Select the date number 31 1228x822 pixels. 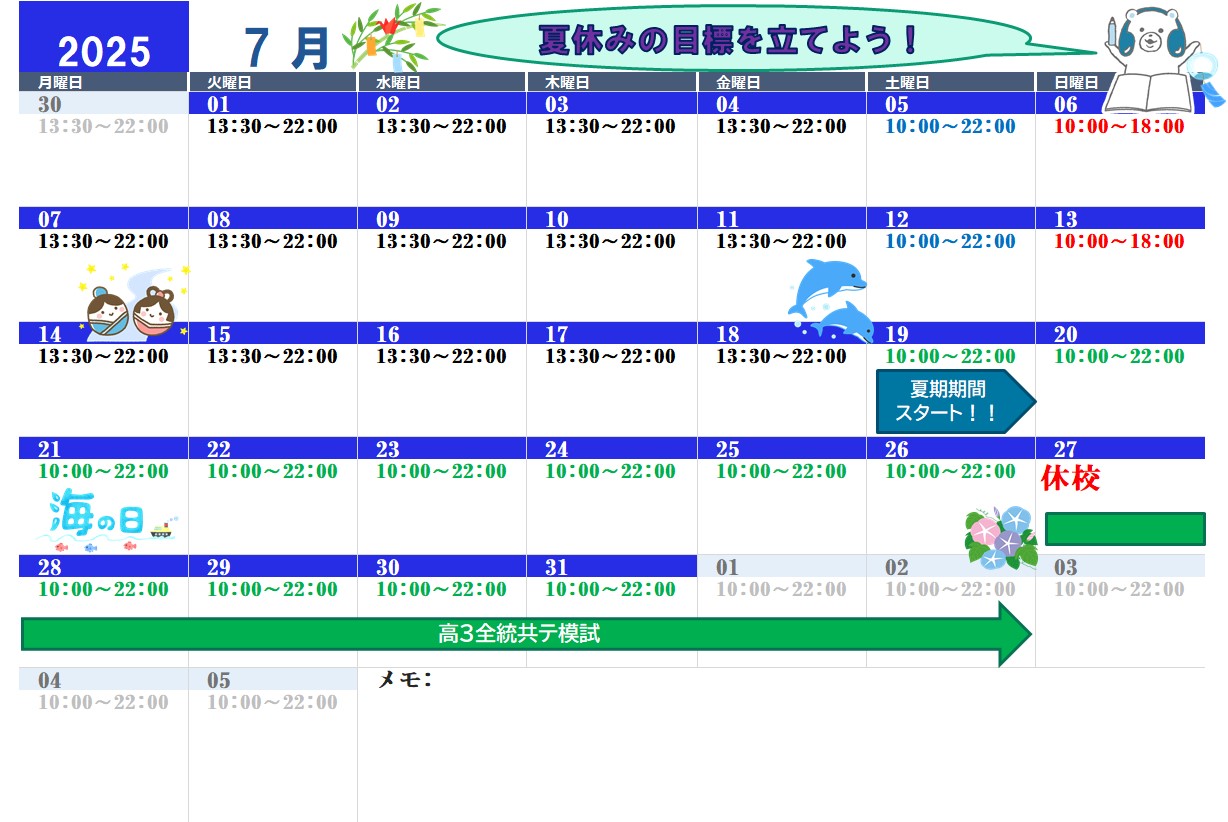tap(558, 567)
